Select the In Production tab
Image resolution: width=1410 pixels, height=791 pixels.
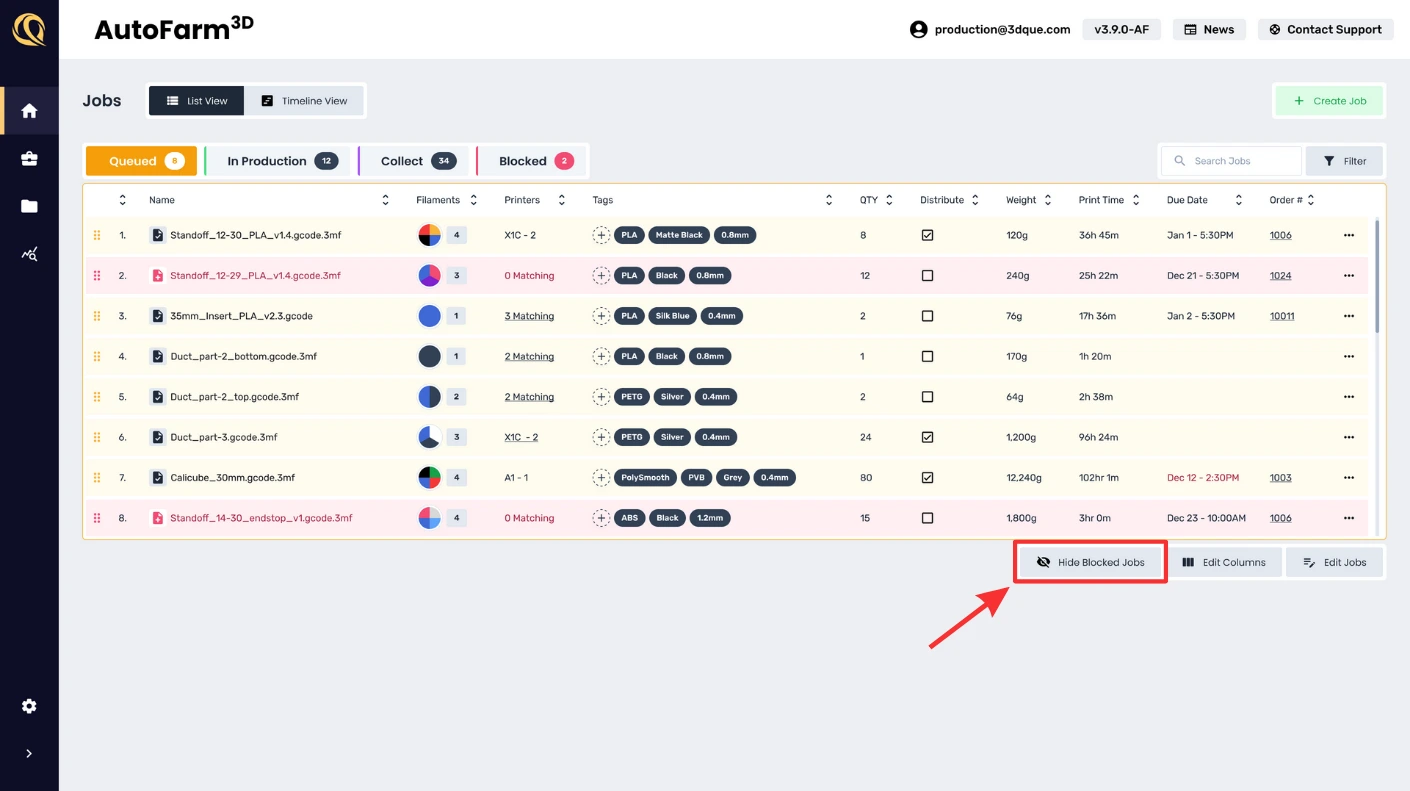[x=279, y=161]
